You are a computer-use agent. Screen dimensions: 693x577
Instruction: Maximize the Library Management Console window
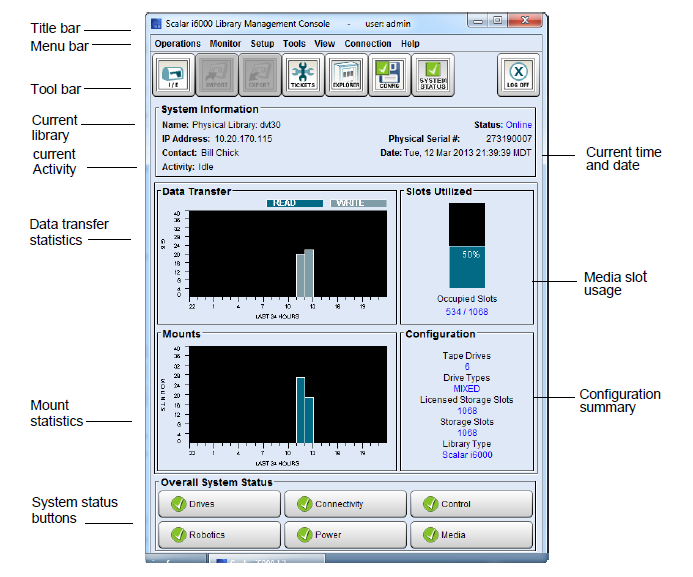(498, 21)
